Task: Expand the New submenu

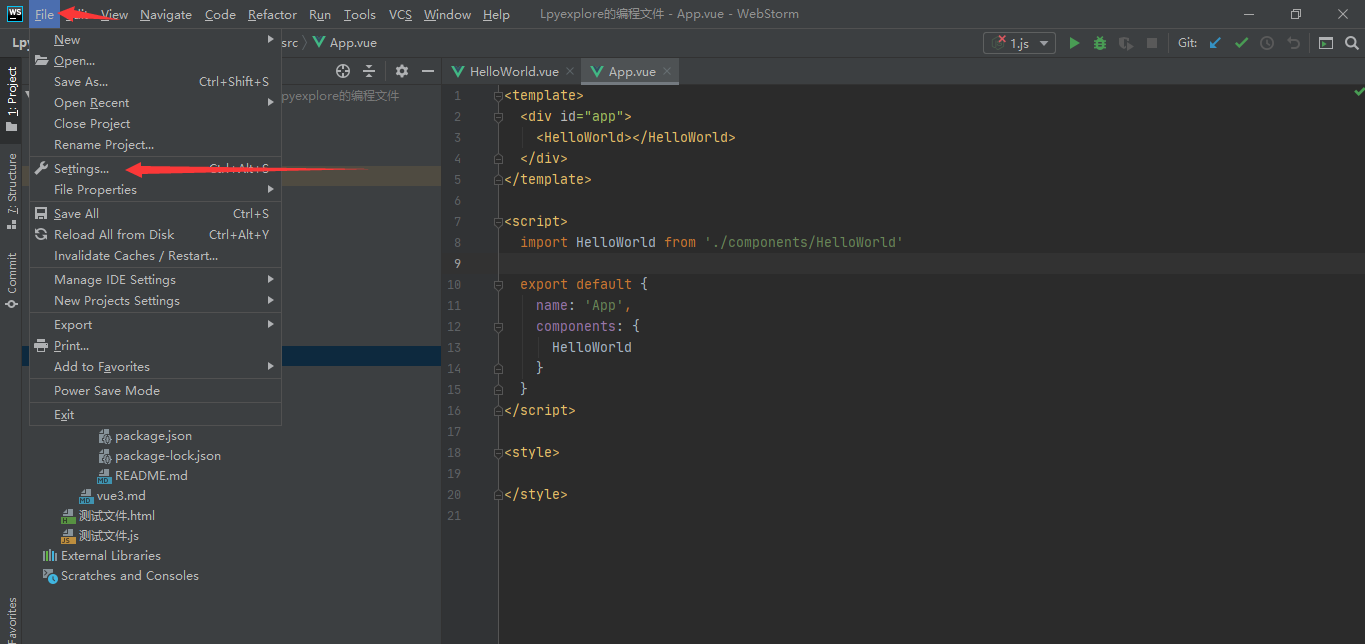Action: pyautogui.click(x=155, y=40)
